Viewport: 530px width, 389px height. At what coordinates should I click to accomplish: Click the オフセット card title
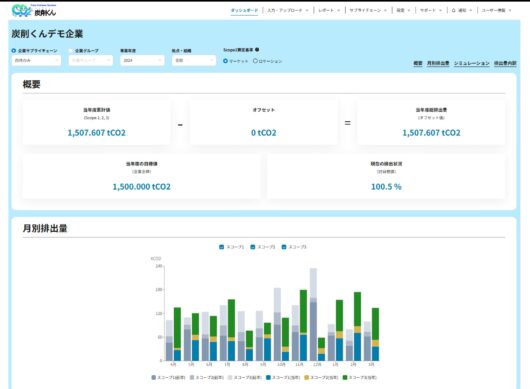pyautogui.click(x=264, y=110)
